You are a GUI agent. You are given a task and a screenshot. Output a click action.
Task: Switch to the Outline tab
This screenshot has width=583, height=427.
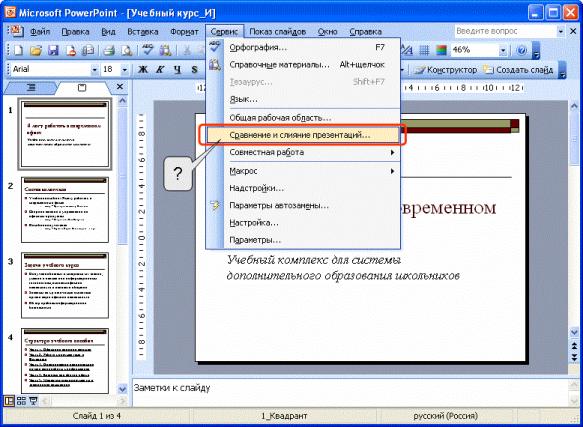coord(32,88)
